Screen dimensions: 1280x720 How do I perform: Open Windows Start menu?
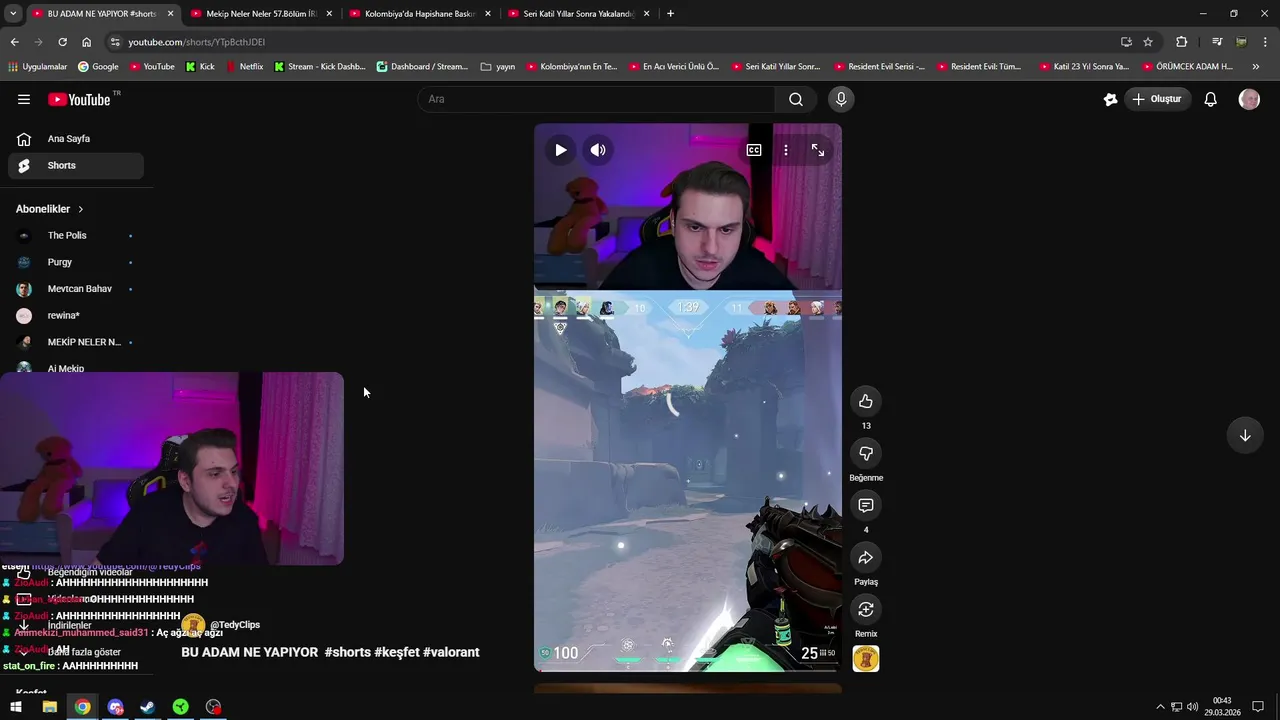click(16, 707)
